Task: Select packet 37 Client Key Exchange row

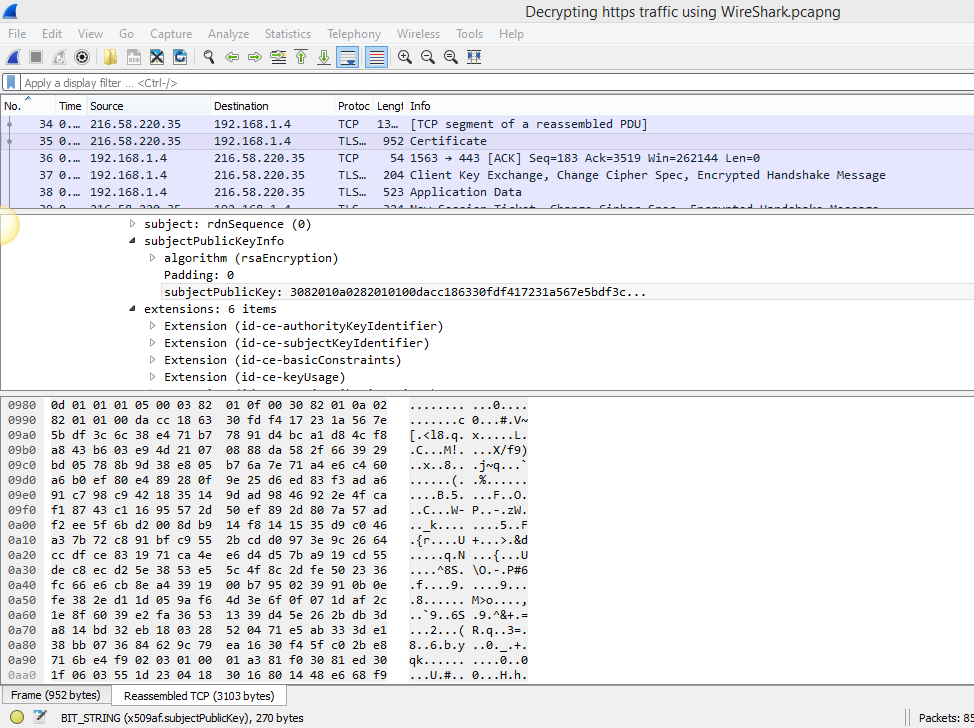Action: coord(487,175)
